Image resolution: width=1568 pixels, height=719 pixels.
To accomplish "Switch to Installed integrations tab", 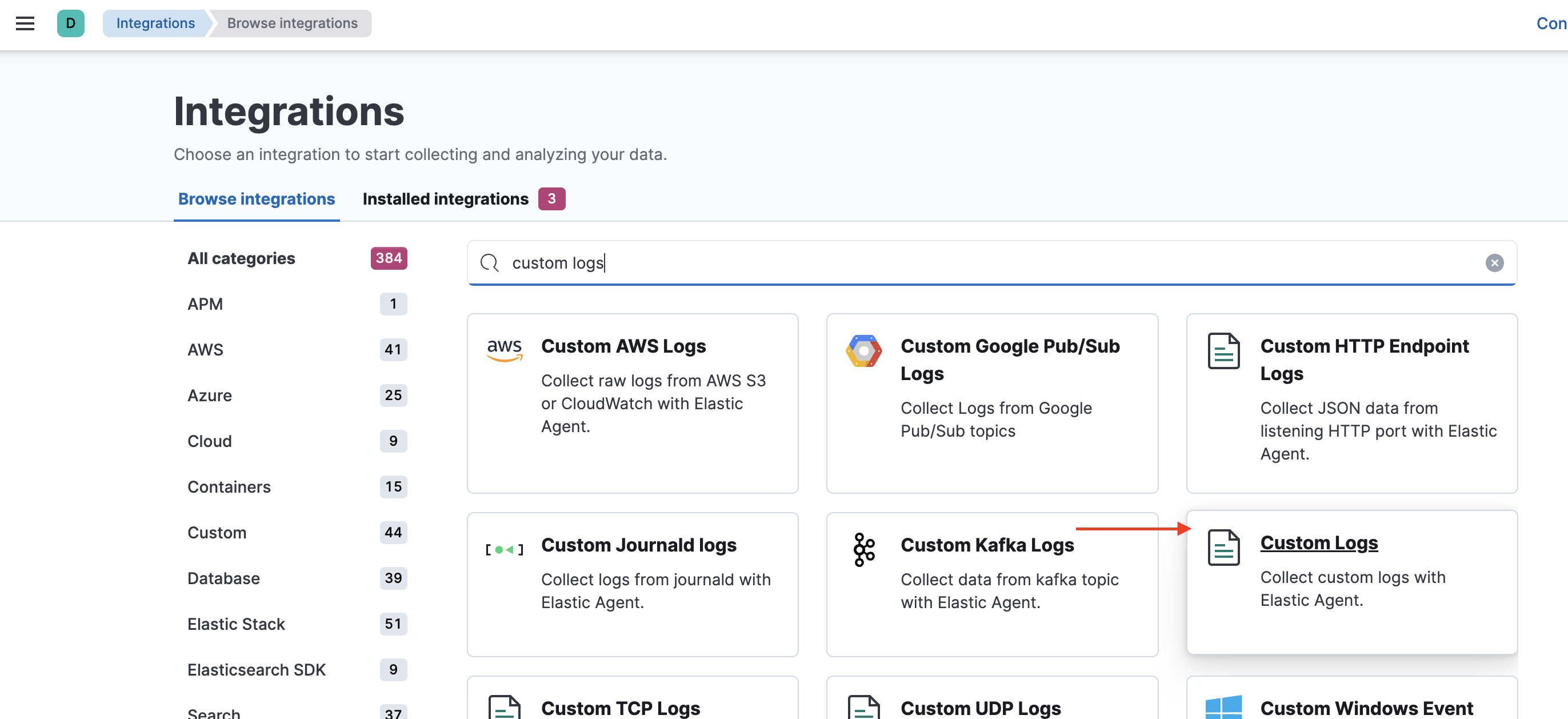I will pos(446,198).
